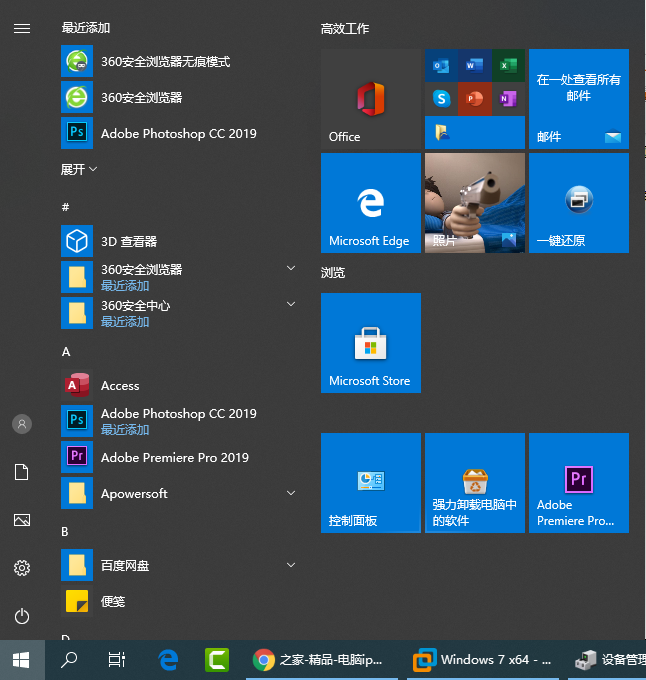Open the 360安全中心 folder entry

click(x=179, y=313)
